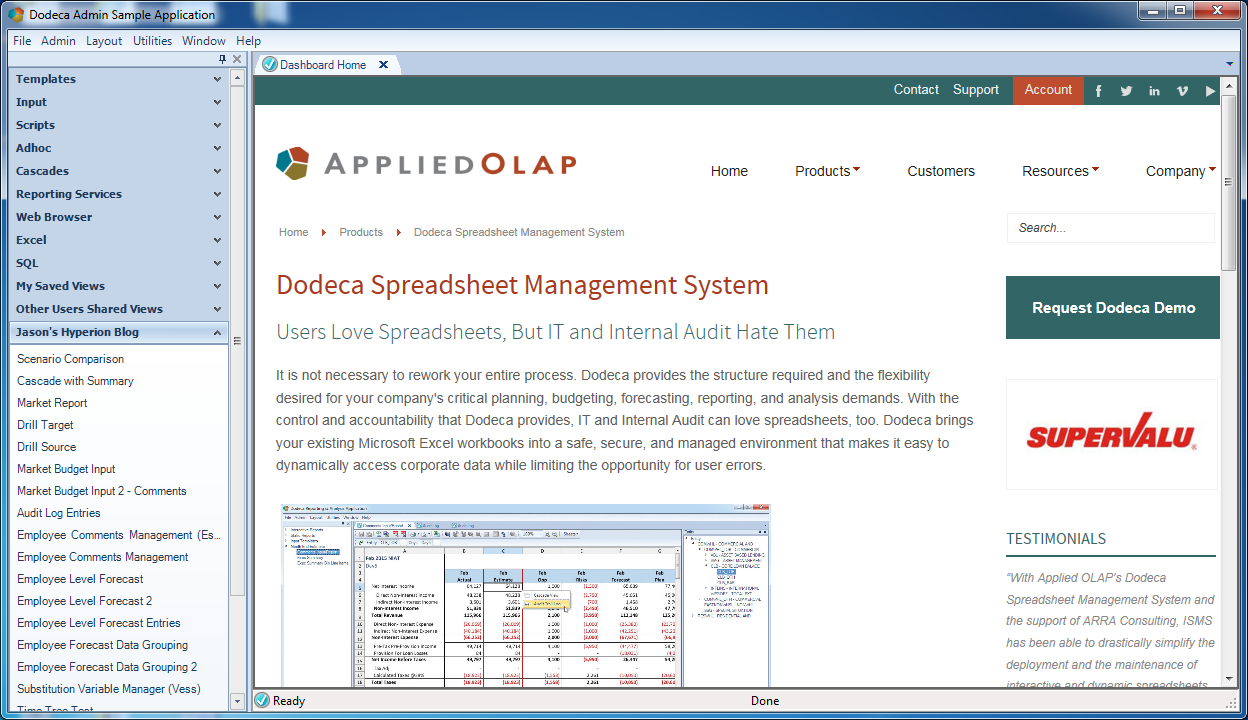This screenshot has height=720, width=1248.
Task: Open the Twitter icon link
Action: (1126, 91)
